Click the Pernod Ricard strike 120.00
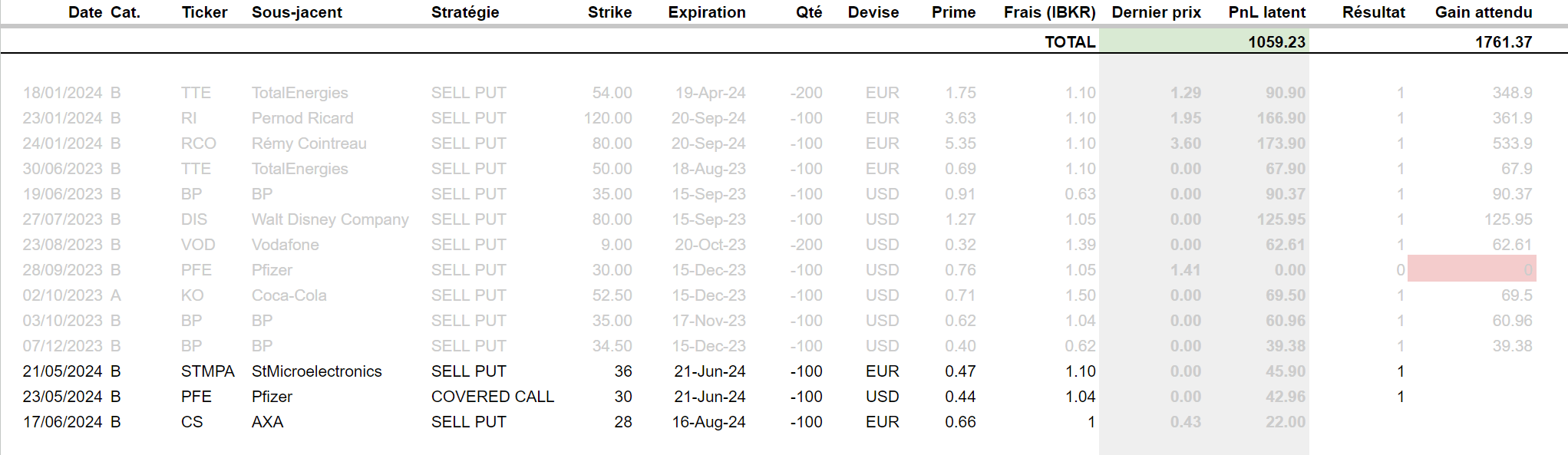This screenshot has width=1568, height=455. coord(607,118)
